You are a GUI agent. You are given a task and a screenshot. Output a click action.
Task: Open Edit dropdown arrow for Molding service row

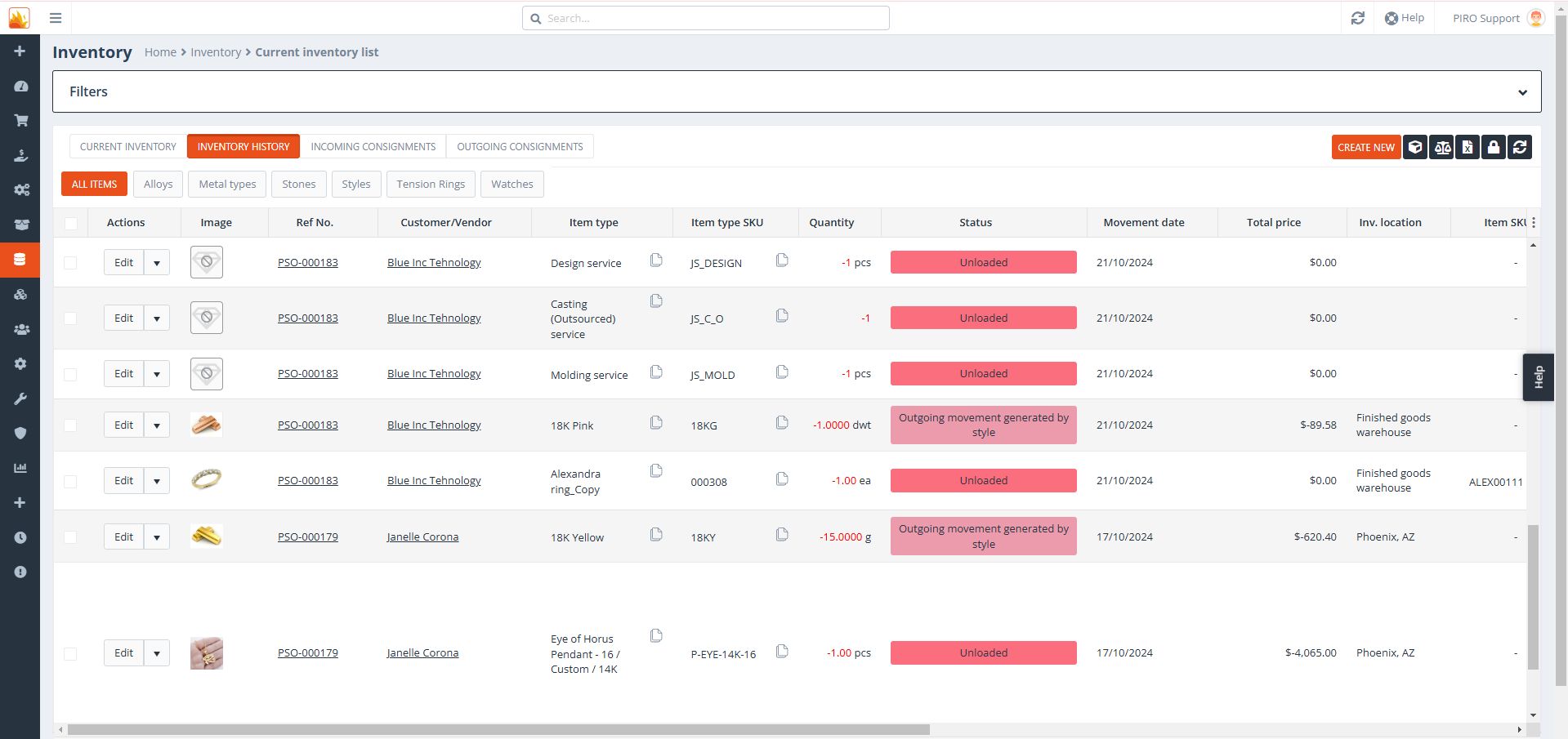click(x=157, y=374)
